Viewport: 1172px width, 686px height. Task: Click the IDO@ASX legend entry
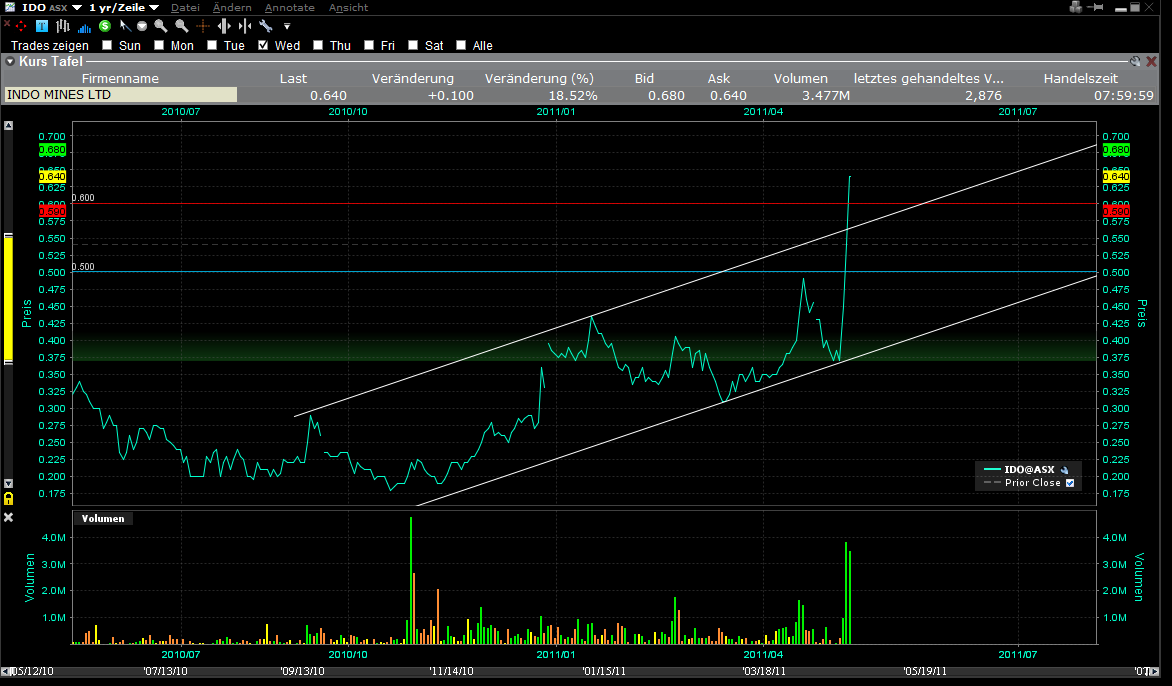pyautogui.click(x=1029, y=470)
